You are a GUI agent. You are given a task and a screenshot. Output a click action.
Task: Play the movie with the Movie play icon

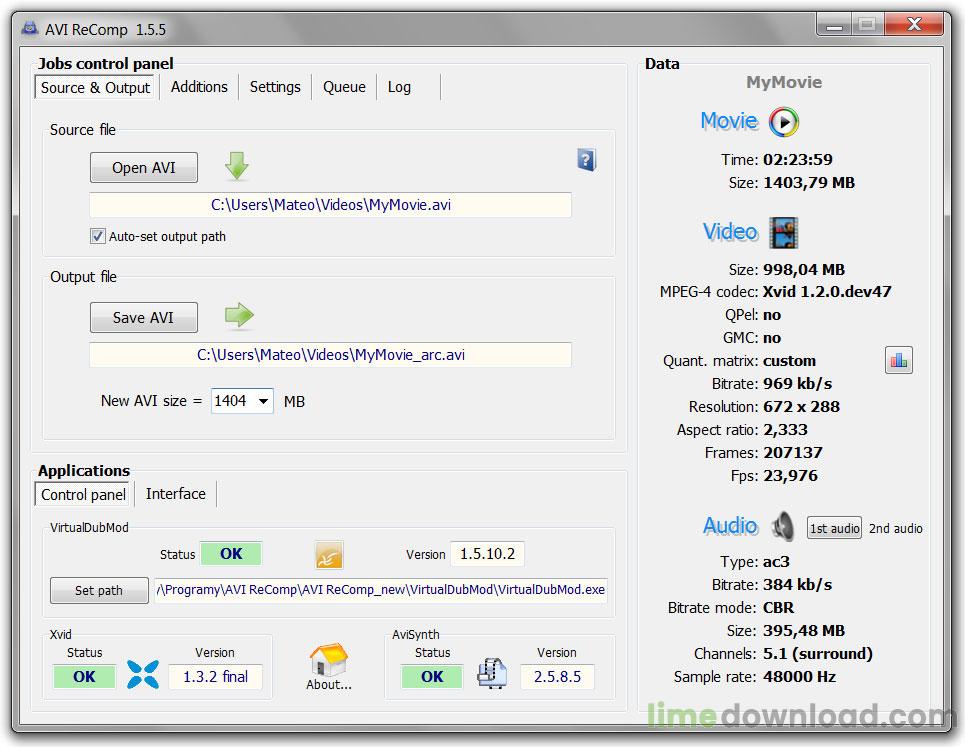(x=783, y=122)
